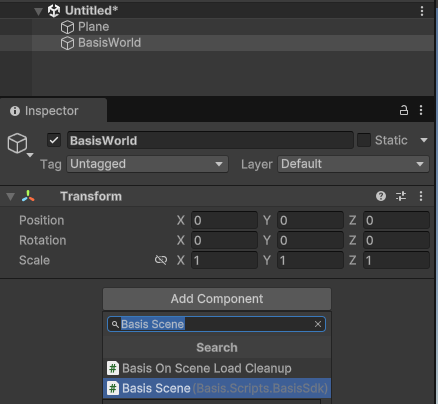Open the Layer dropdown showing Default
Viewport: 438px width, 404px height.
pyautogui.click(x=353, y=164)
